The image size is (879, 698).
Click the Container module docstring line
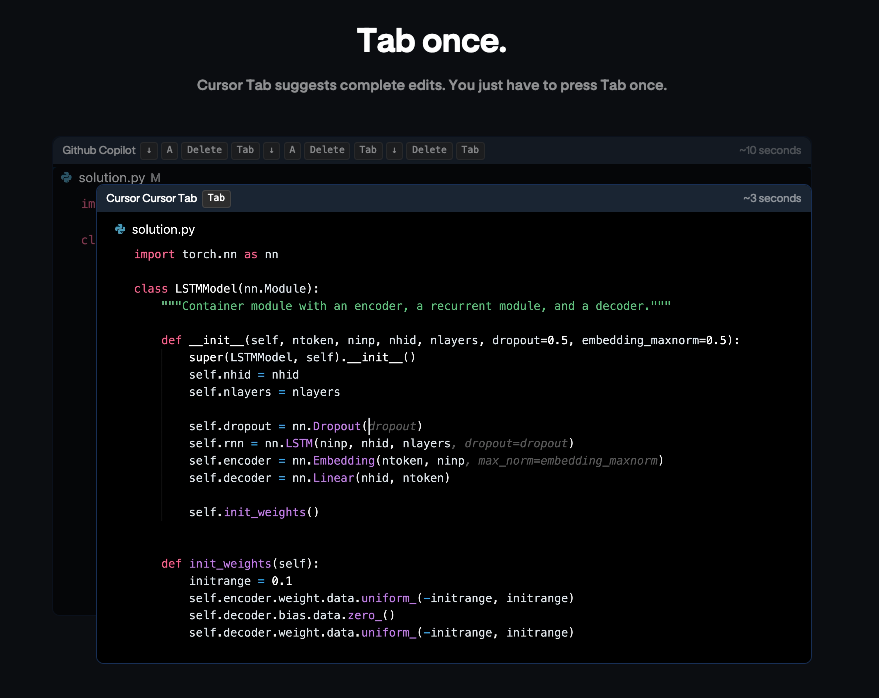[416, 306]
